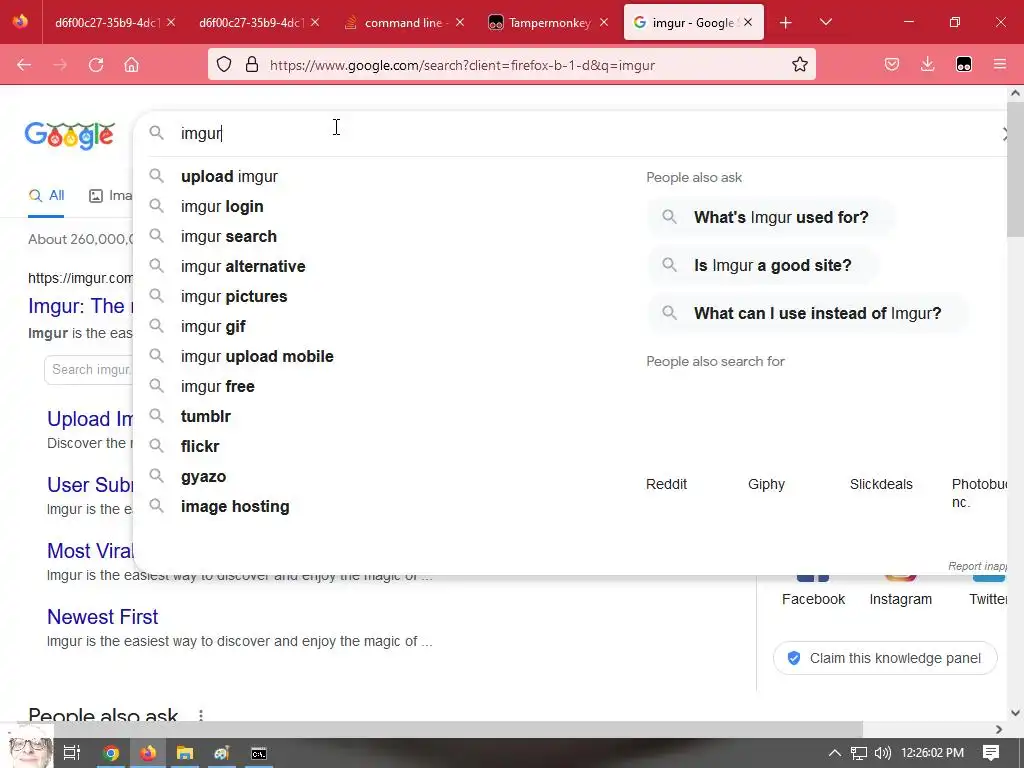The image size is (1024, 768).
Task: Open File Explorer from the taskbar
Action: click(x=185, y=753)
